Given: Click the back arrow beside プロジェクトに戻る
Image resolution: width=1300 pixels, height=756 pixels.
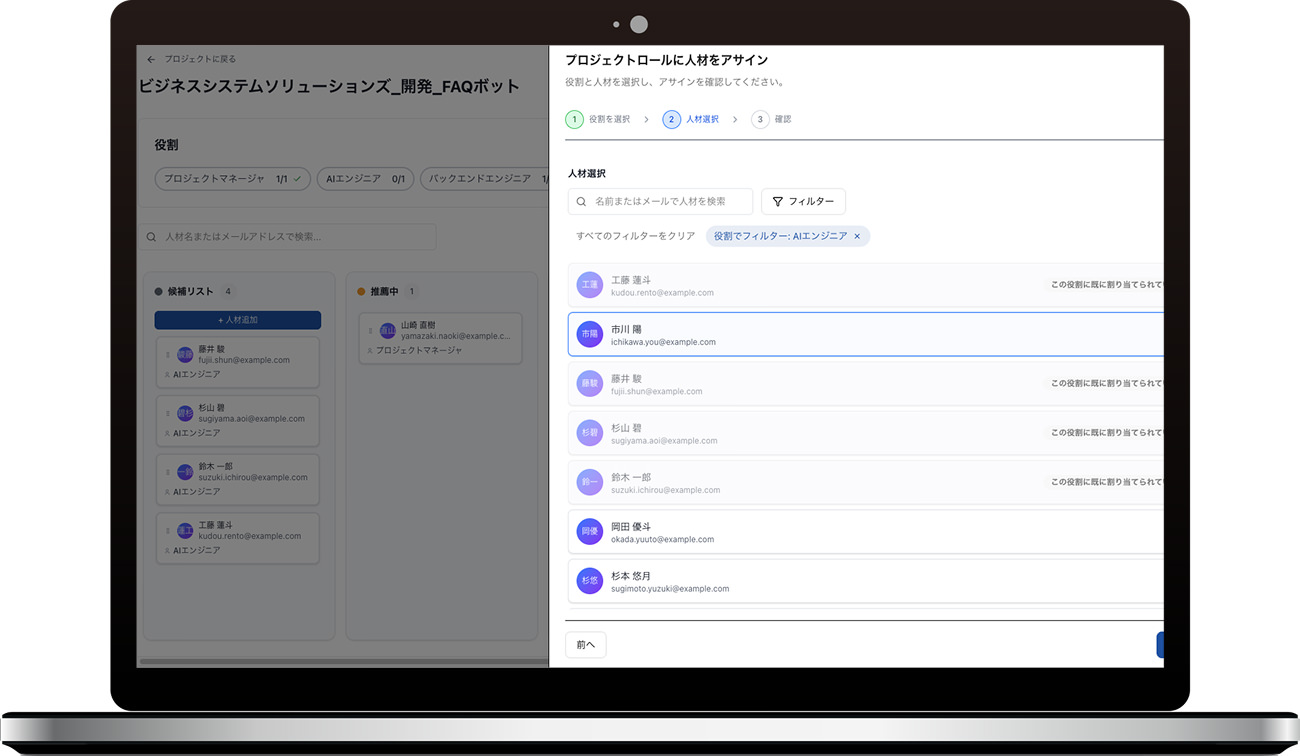Looking at the screenshot, I should pyautogui.click(x=151, y=60).
